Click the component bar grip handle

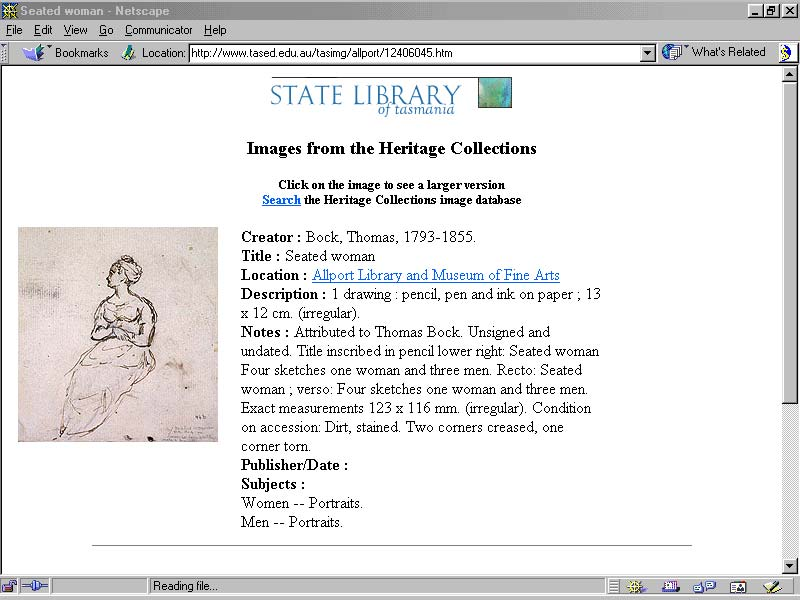(x=614, y=586)
